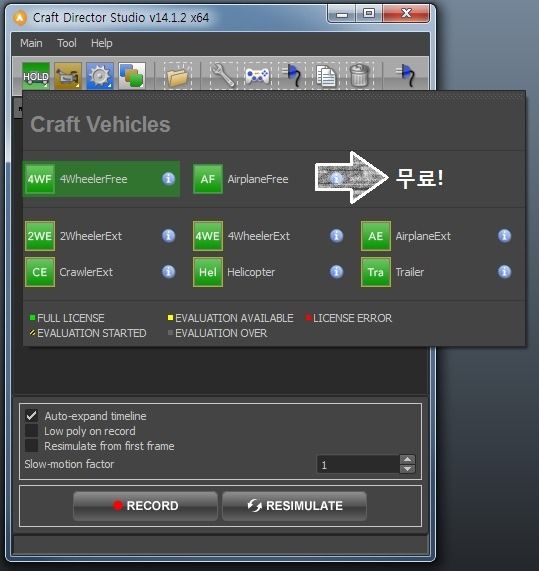Click the EVALUATION AVAILABLE legend text
This screenshot has width=539, height=571.
click(234, 318)
